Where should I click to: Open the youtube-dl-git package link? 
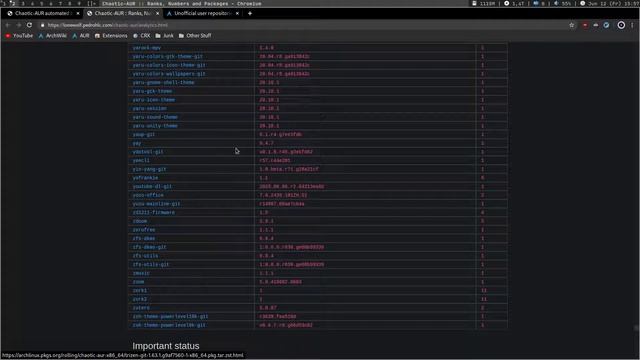pos(152,187)
